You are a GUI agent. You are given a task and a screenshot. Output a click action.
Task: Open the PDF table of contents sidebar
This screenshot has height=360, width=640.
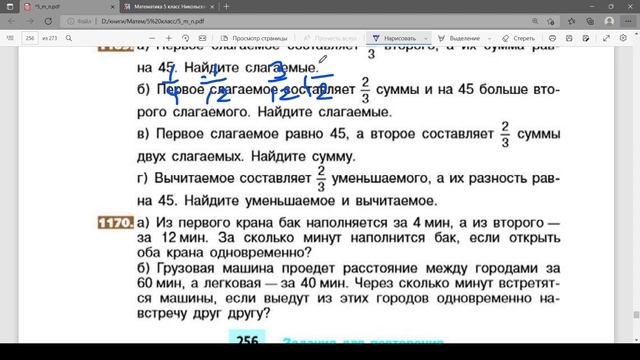click(10, 38)
